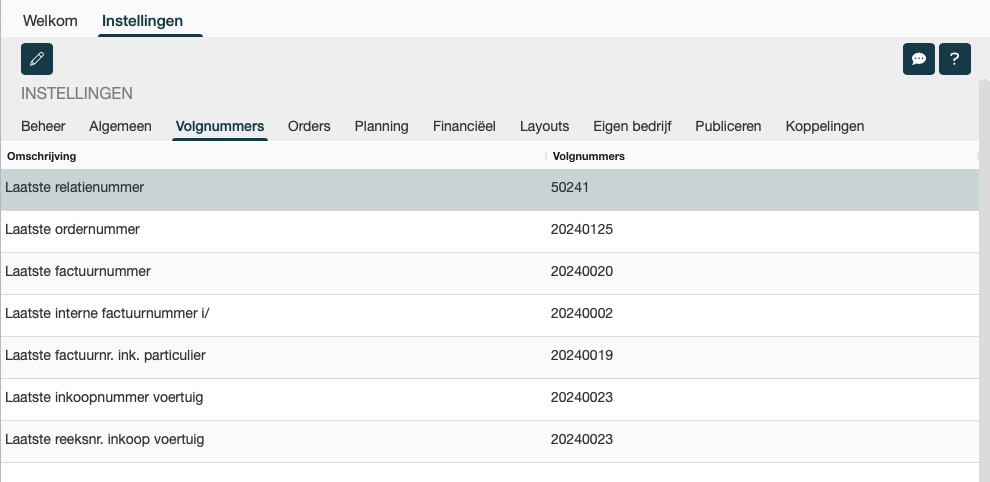
Task: Sort by the Omschrijving column header
Action: [42, 156]
